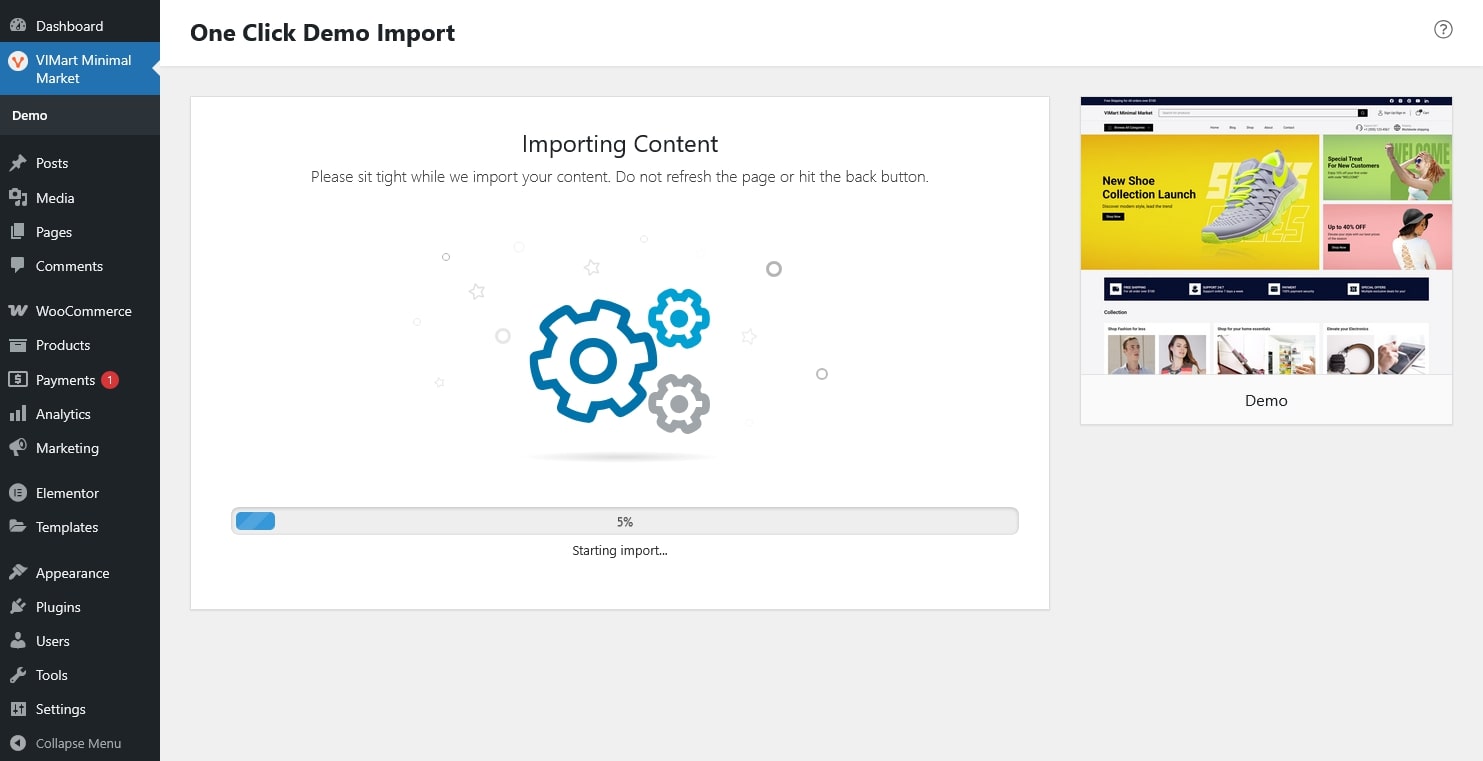1483x761 pixels.
Task: Open the Settings menu link
Action: click(x=61, y=709)
